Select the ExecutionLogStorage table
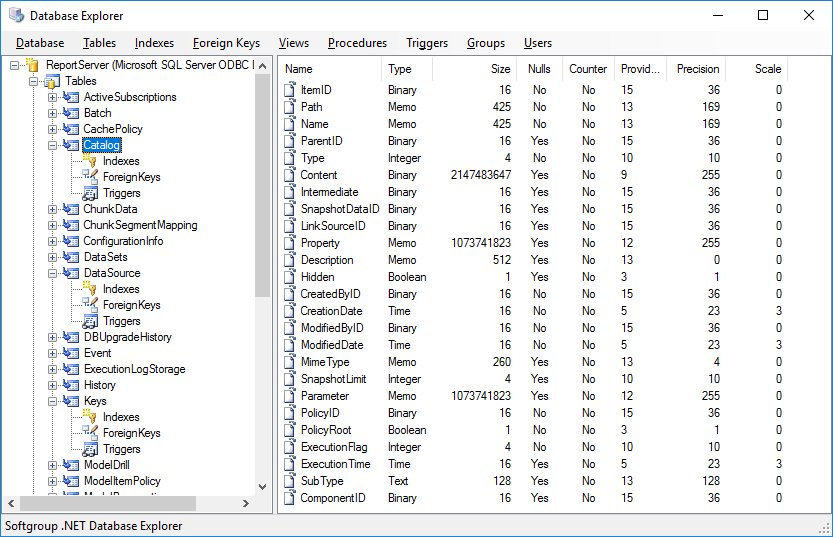Image resolution: width=833 pixels, height=537 pixels. click(134, 369)
